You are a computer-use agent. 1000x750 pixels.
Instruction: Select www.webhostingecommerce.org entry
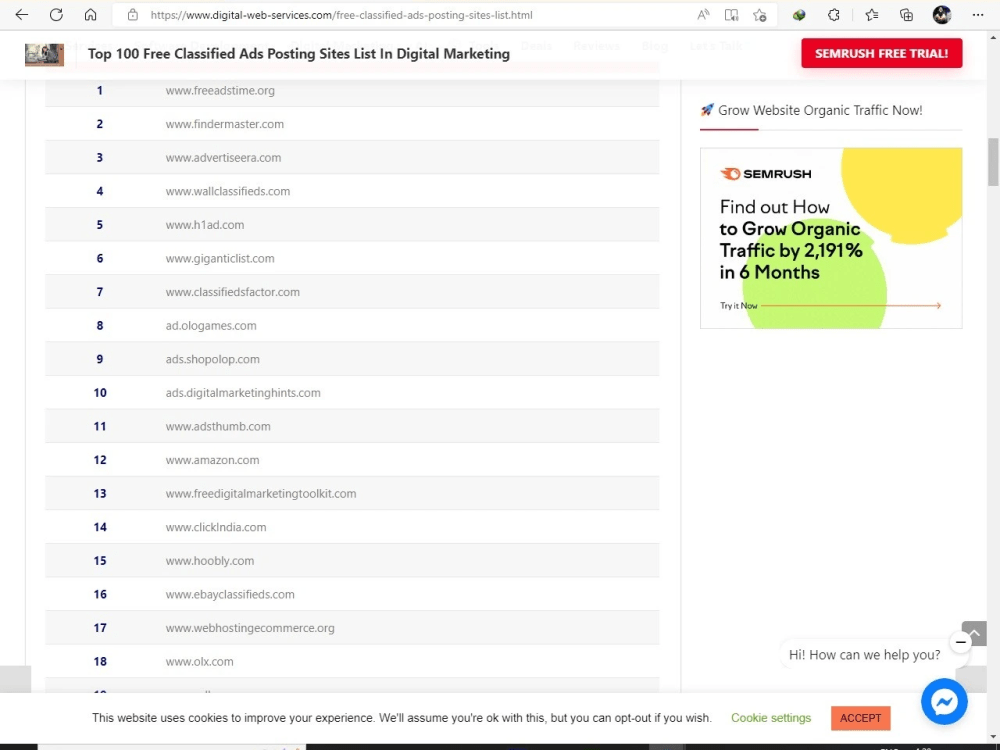coord(250,628)
